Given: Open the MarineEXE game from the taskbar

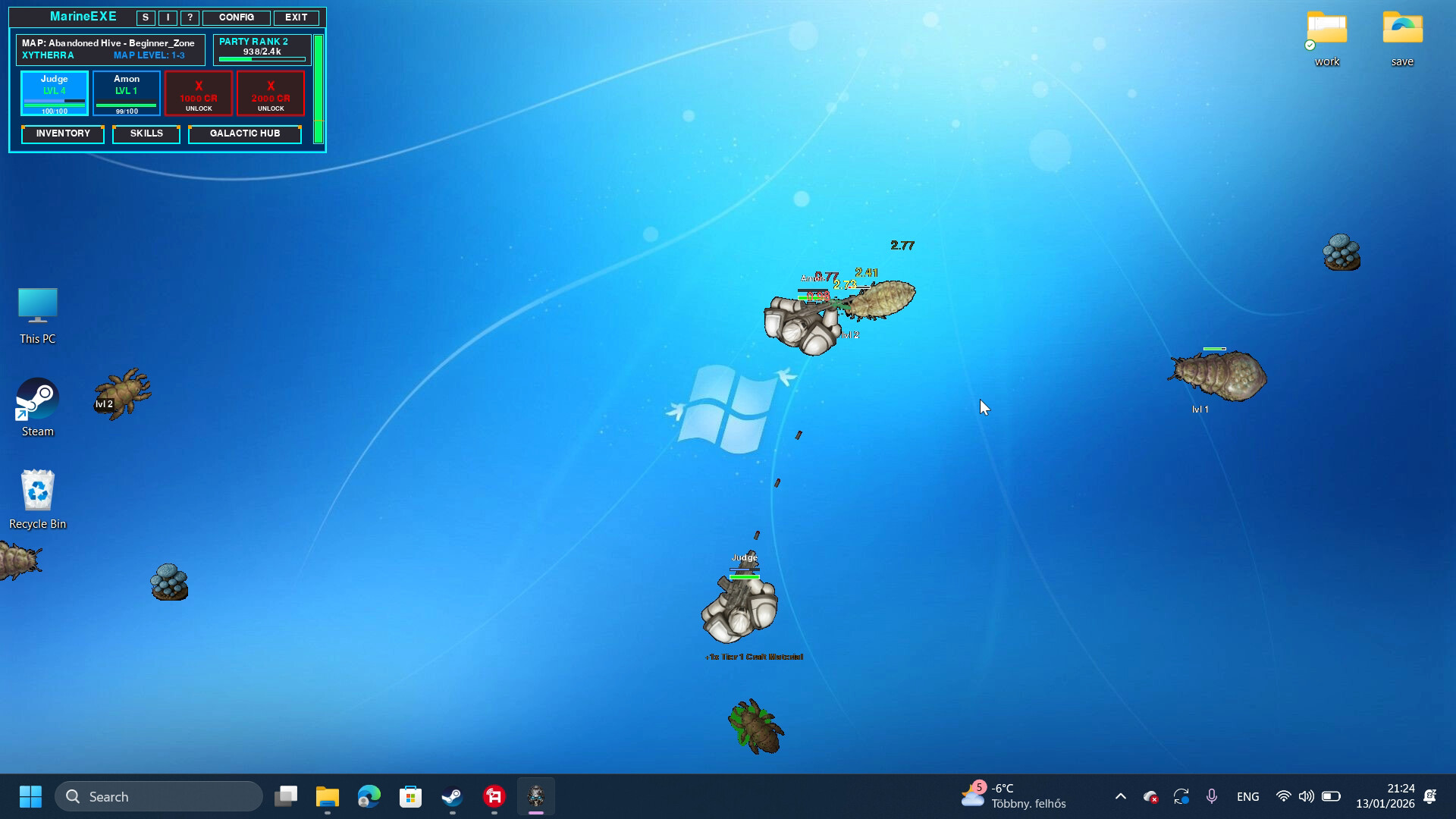Looking at the screenshot, I should (x=536, y=796).
